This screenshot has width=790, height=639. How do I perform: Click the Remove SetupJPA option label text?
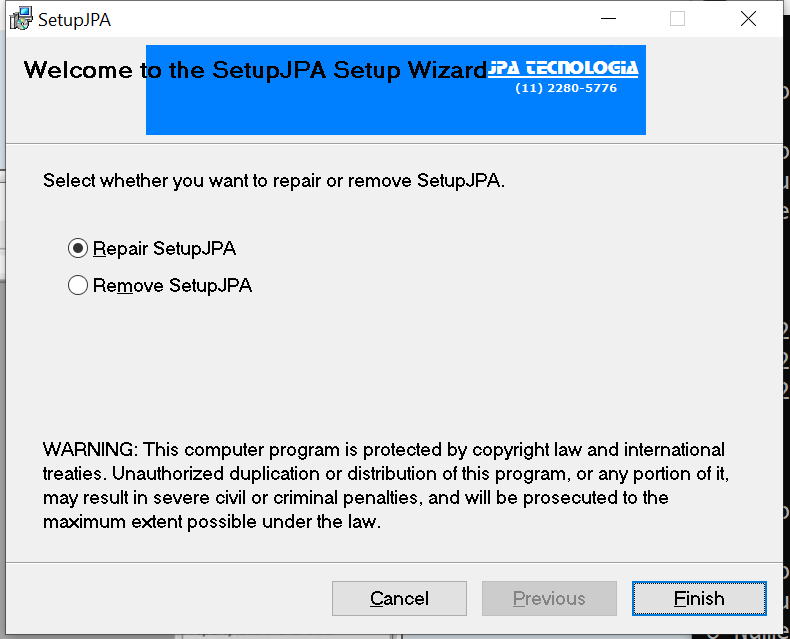tap(173, 286)
